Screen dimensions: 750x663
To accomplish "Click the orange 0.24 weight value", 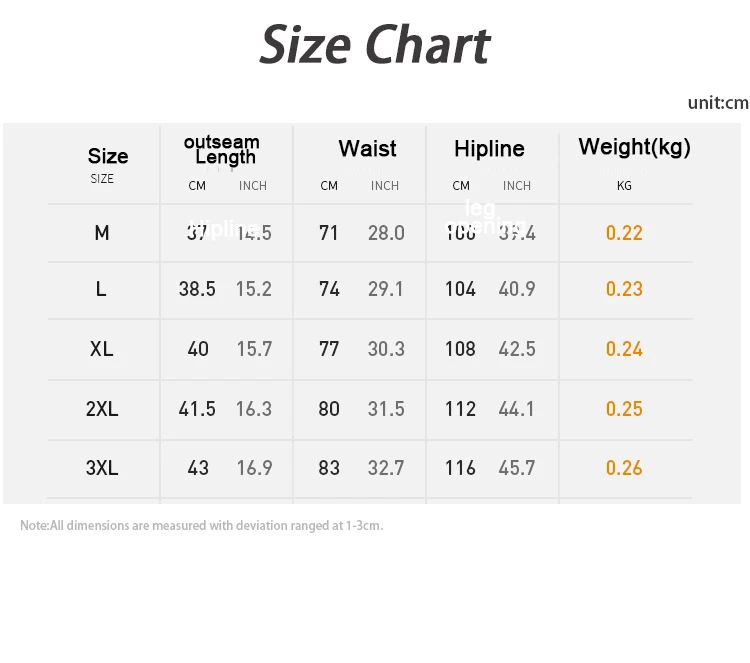I will pos(624,349).
